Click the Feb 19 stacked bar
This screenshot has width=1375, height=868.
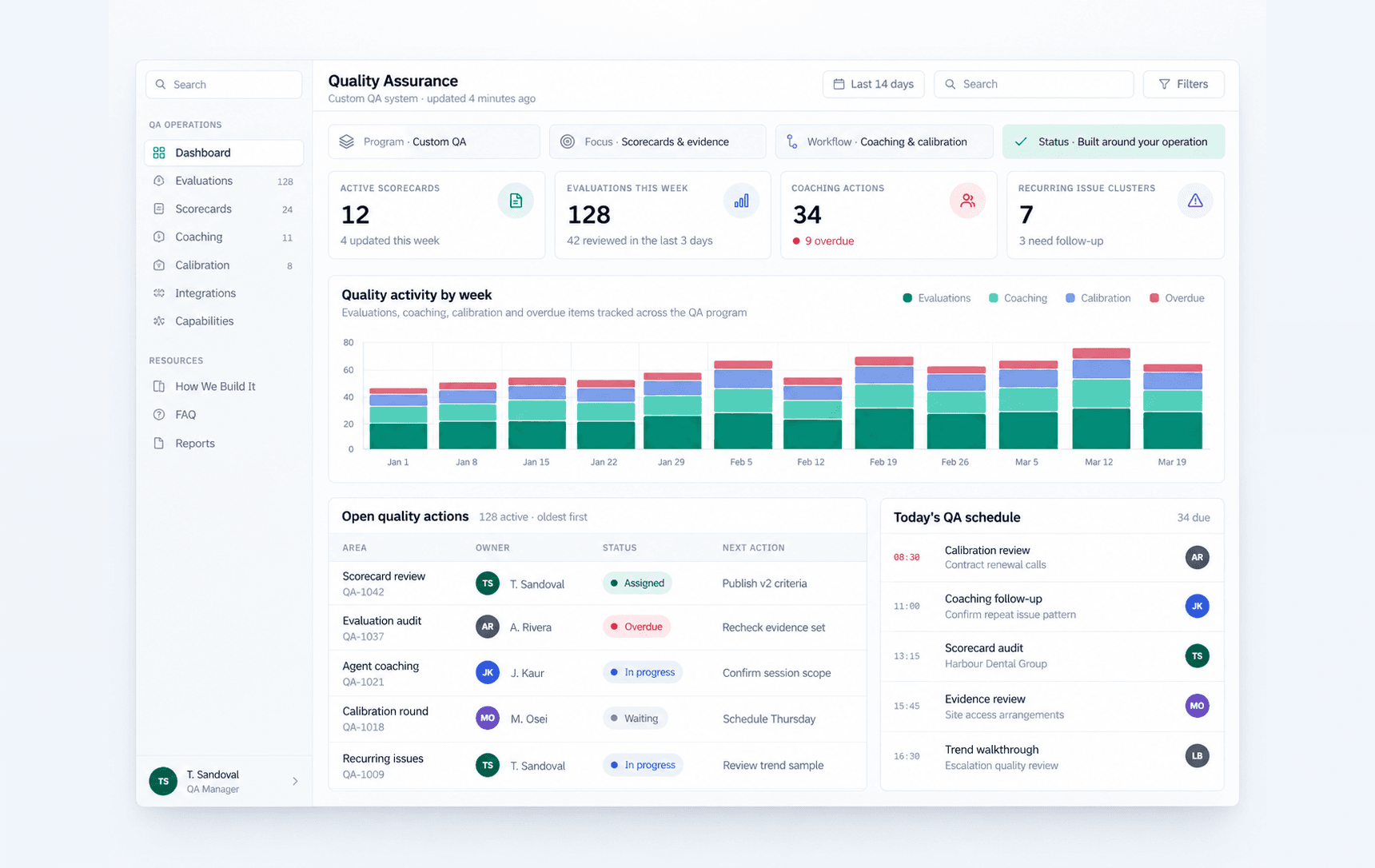click(x=883, y=403)
